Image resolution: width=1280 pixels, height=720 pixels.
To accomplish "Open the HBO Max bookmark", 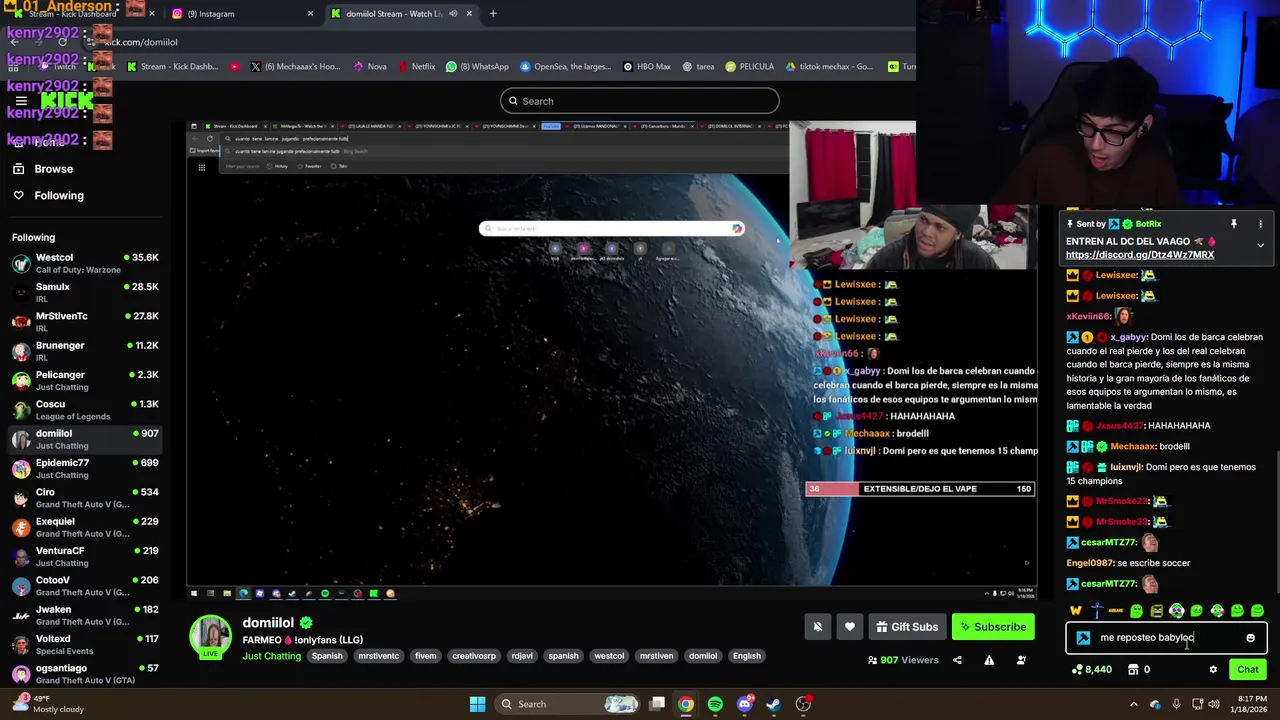I will [646, 66].
